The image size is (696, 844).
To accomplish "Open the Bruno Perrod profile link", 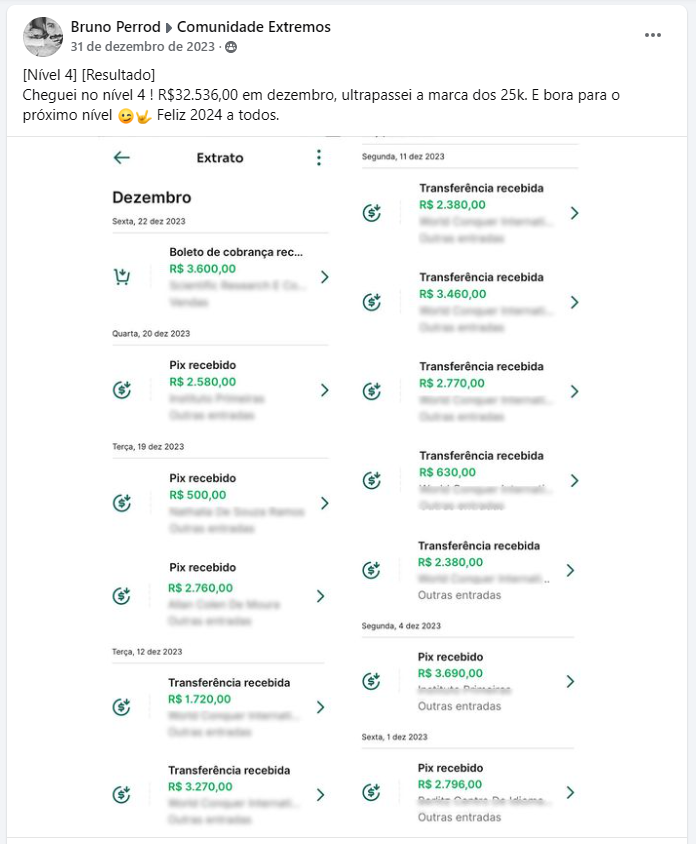I will (115, 27).
